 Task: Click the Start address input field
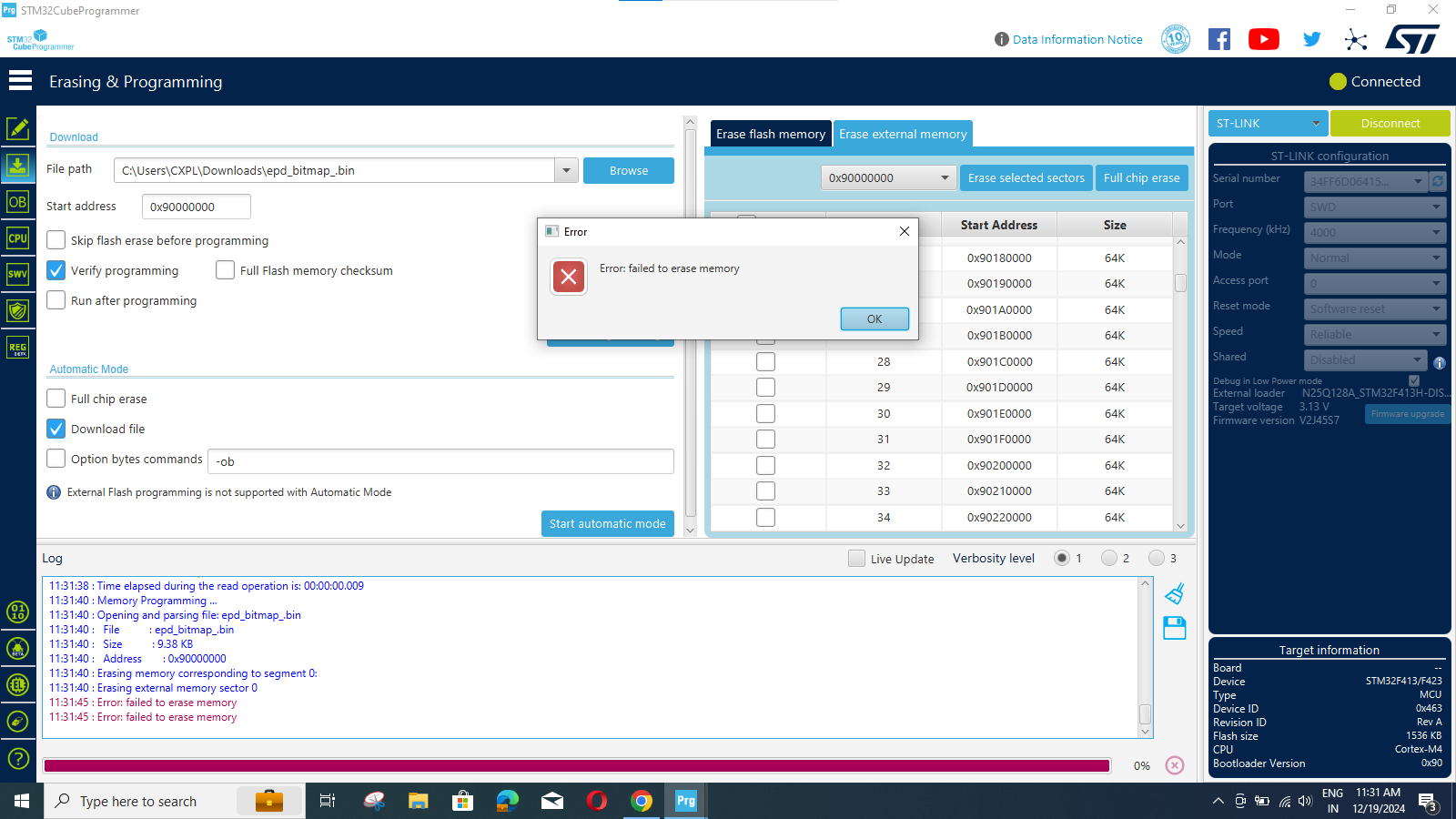point(196,207)
